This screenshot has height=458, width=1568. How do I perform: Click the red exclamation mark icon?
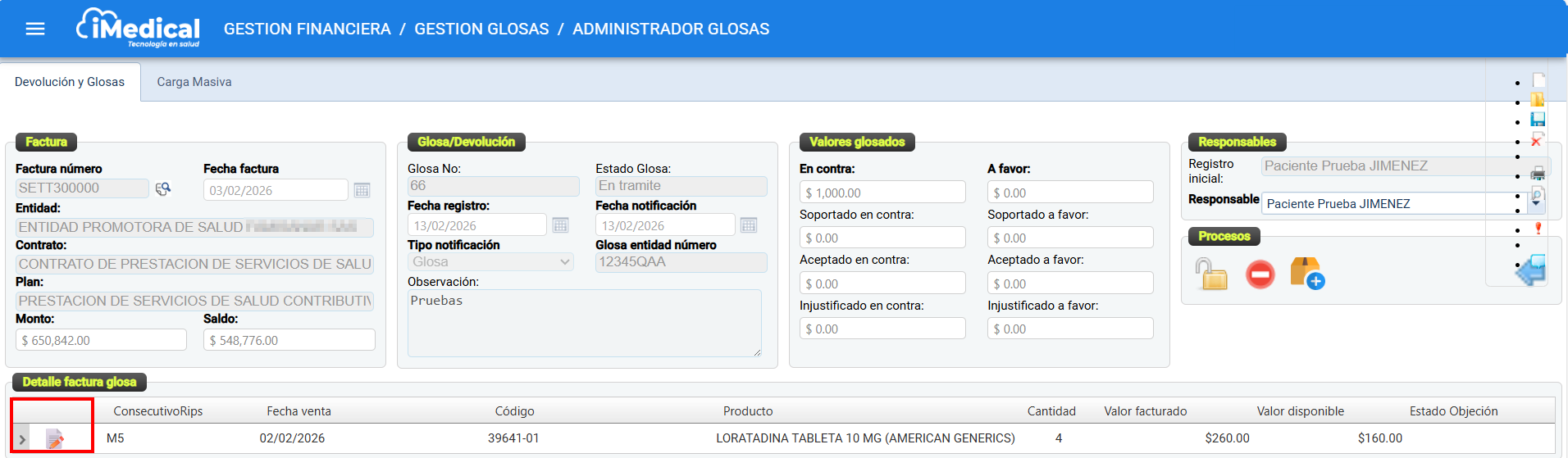tap(1538, 229)
